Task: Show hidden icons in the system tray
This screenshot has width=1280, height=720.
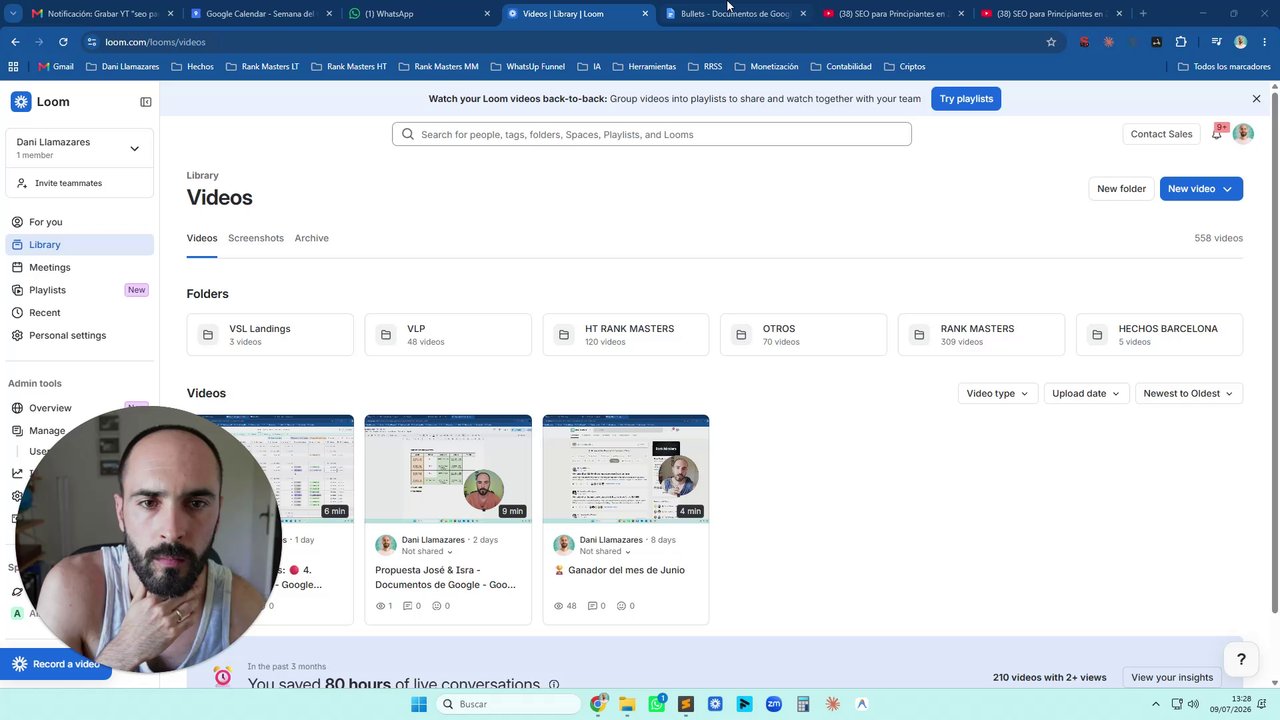Action: [1157, 704]
